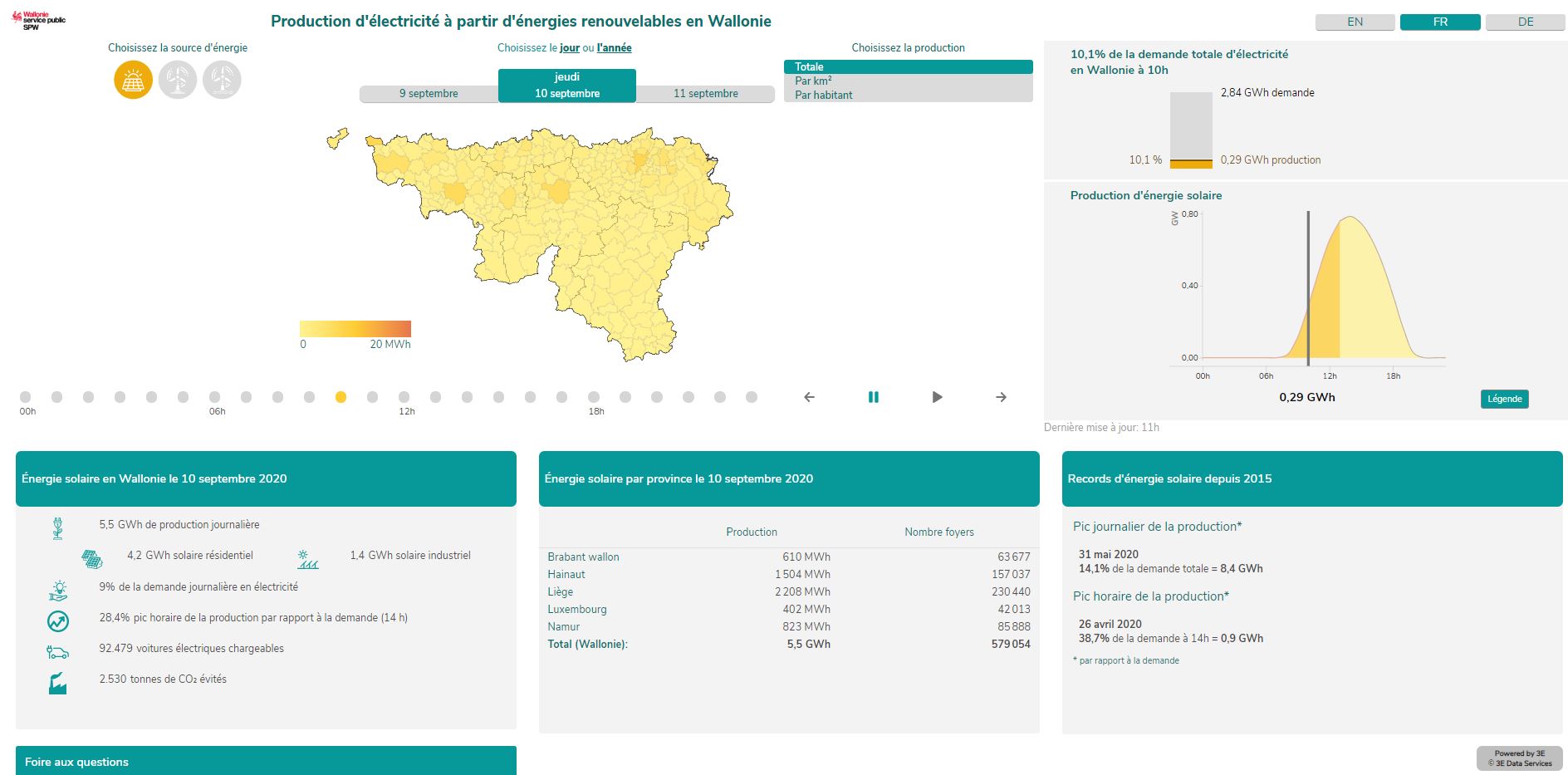Click the electric car chargeable icon
Viewport: 1568px width, 775px height.
coord(57,652)
